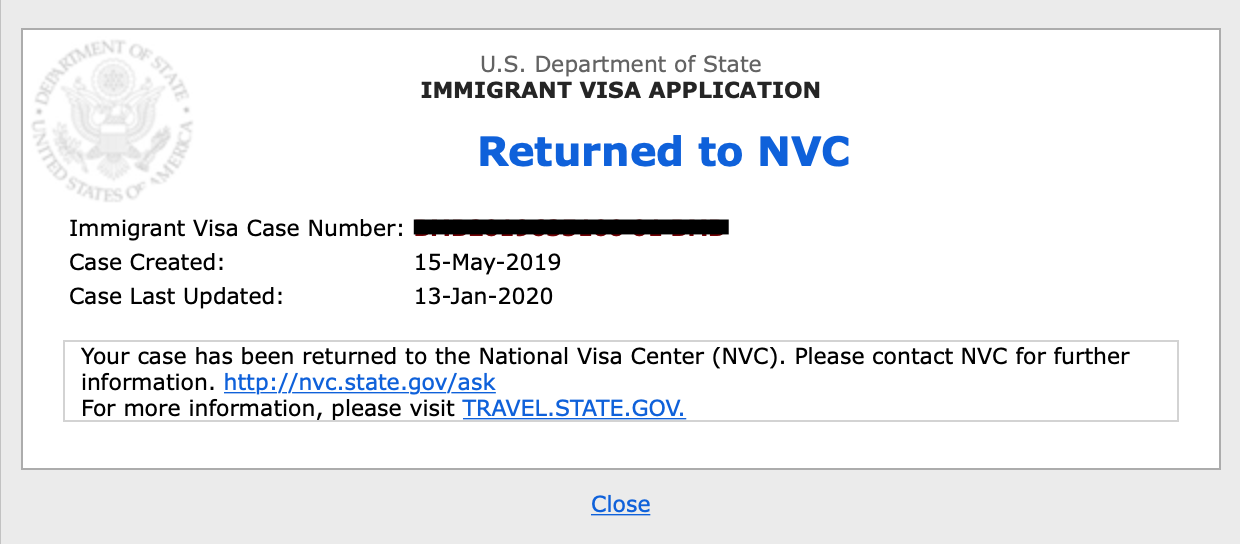This screenshot has height=544, width=1240.
Task: Select the 13-Jan-2020 updated date
Action: coord(484,296)
